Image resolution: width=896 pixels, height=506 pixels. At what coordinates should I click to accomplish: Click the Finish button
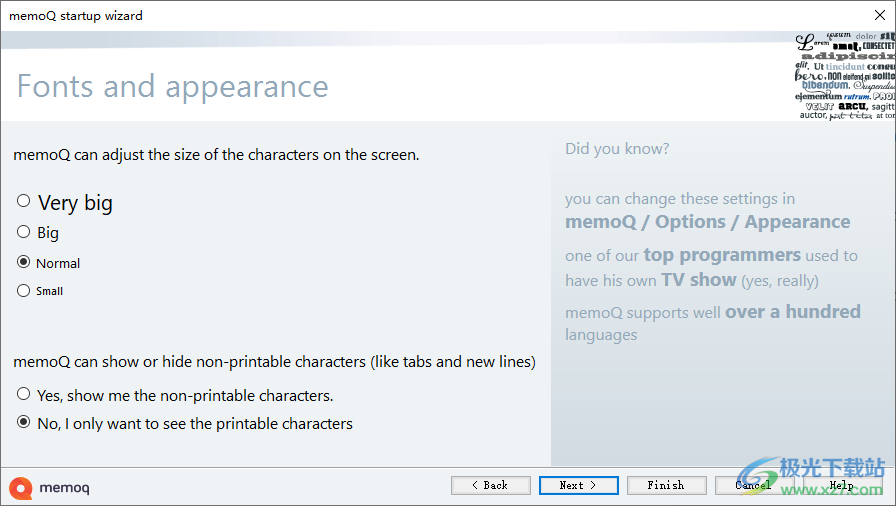[666, 485]
